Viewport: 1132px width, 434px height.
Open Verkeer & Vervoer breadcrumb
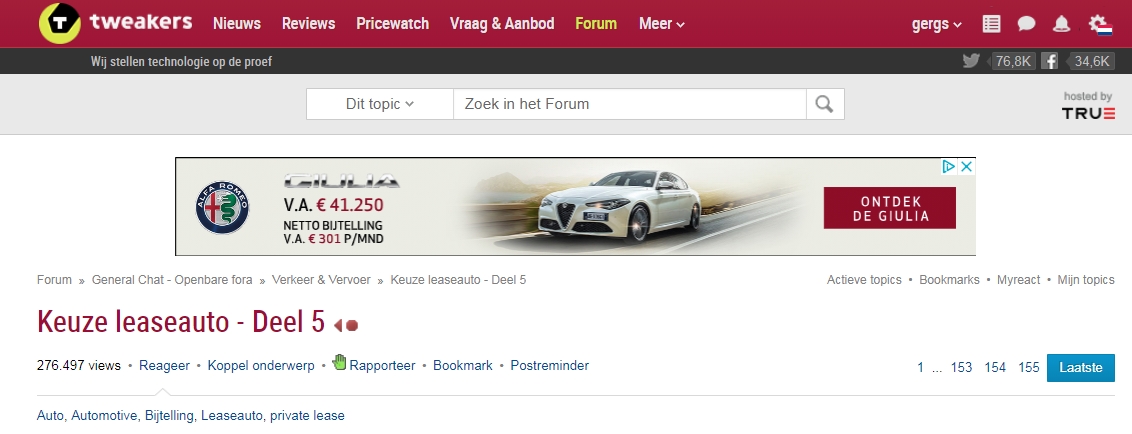click(321, 279)
